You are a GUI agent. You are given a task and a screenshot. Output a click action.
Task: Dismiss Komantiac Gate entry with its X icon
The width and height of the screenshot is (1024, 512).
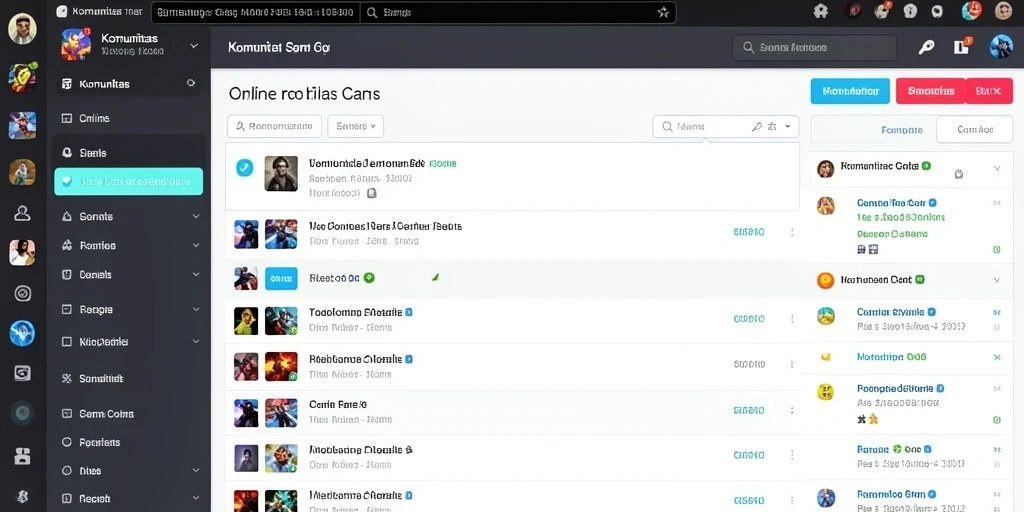(997, 168)
